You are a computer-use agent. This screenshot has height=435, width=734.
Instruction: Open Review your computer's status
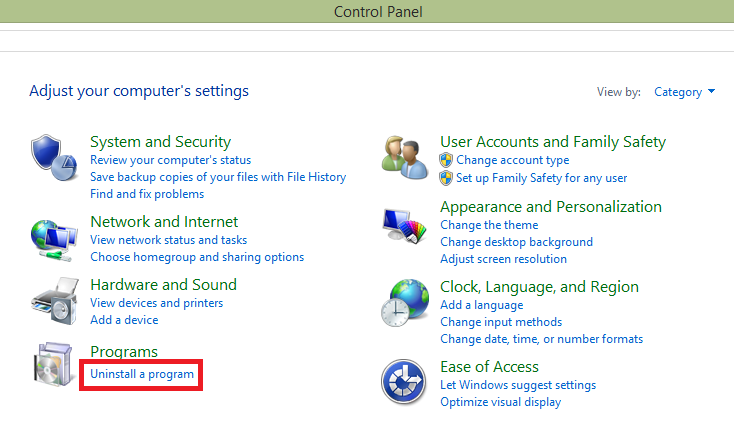(170, 160)
